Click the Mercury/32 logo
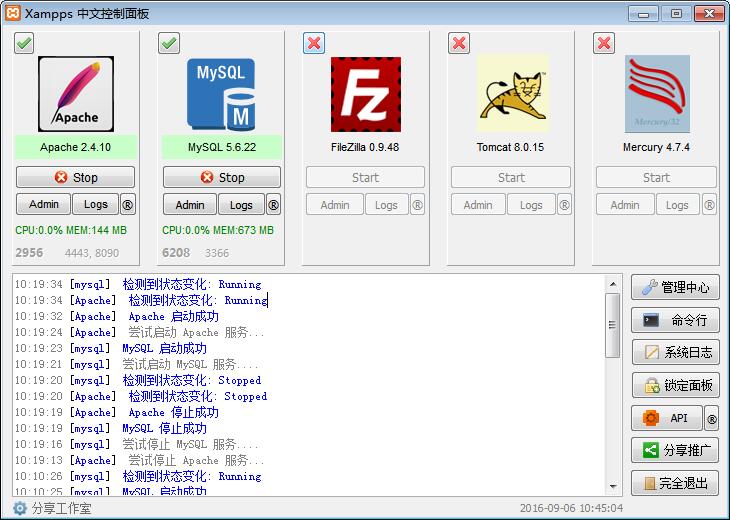Viewport: 730px width, 520px height. [657, 94]
